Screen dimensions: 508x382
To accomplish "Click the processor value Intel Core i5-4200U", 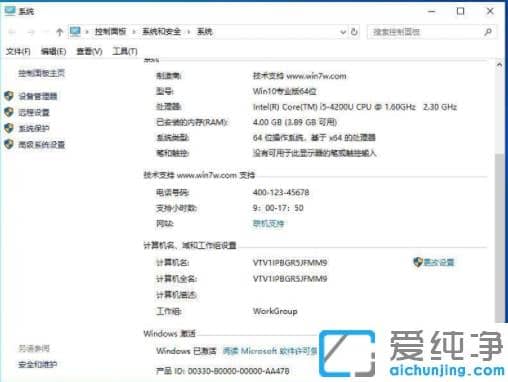I will [355, 107].
